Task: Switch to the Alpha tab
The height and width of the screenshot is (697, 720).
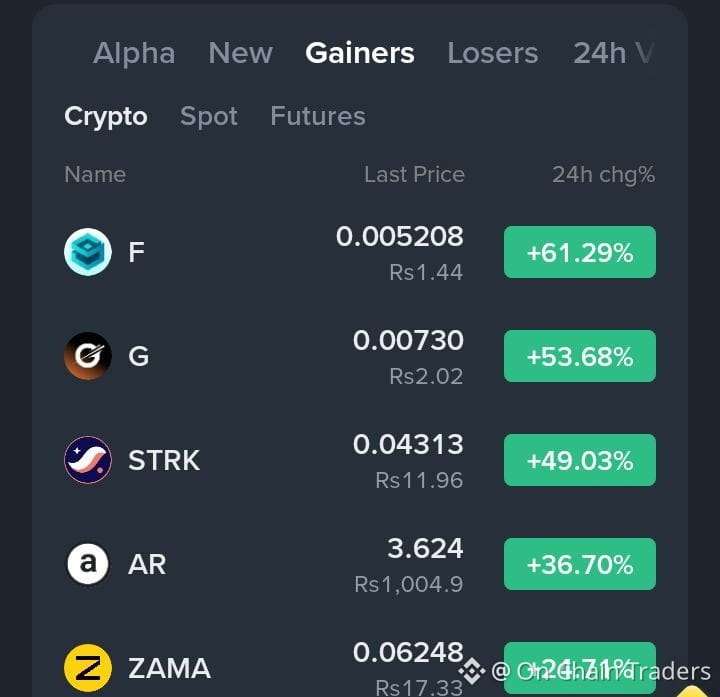Action: point(134,53)
